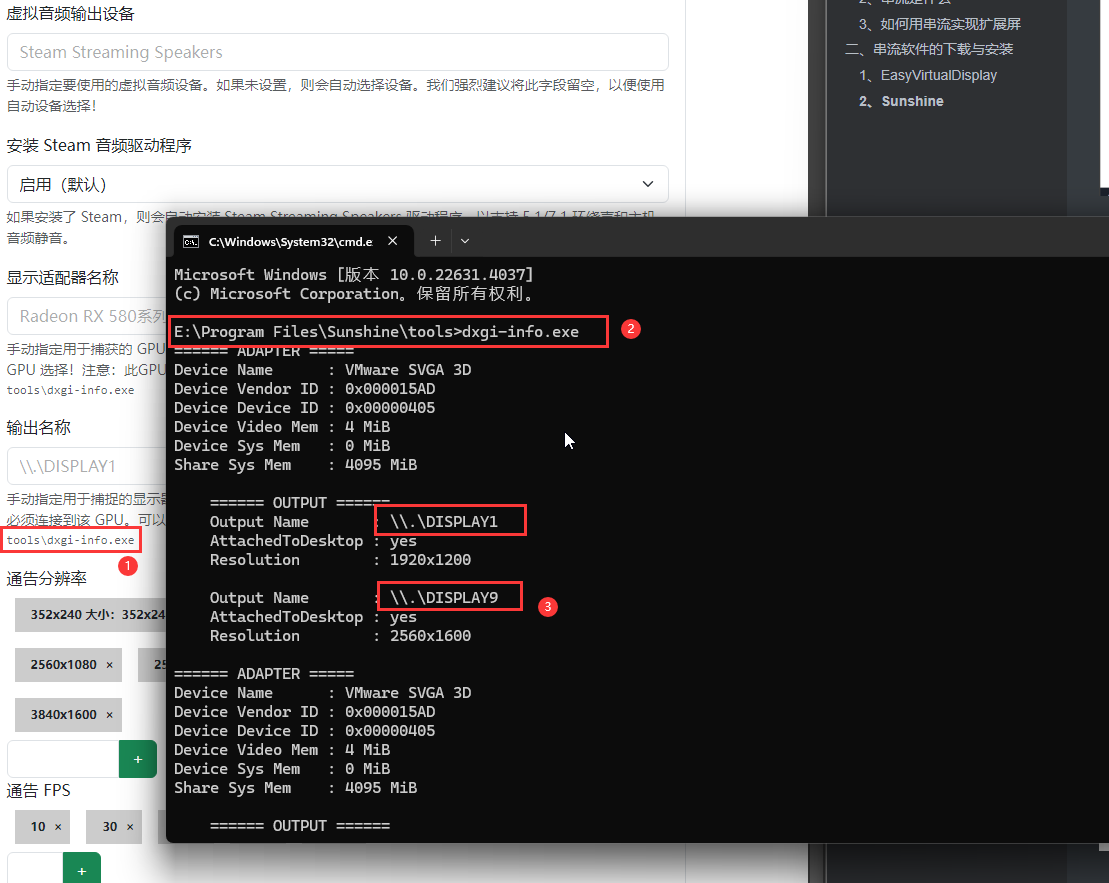This screenshot has height=883, width=1109.
Task: Click '\\.\DISPLAY9' output name in terminal
Action: click(x=443, y=598)
